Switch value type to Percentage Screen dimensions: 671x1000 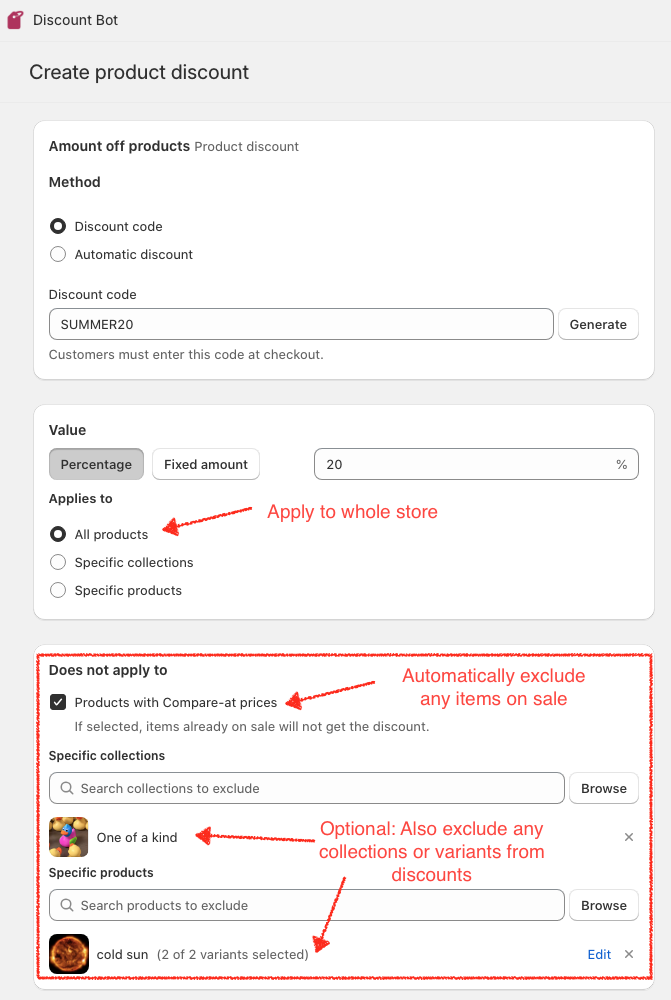pos(96,464)
